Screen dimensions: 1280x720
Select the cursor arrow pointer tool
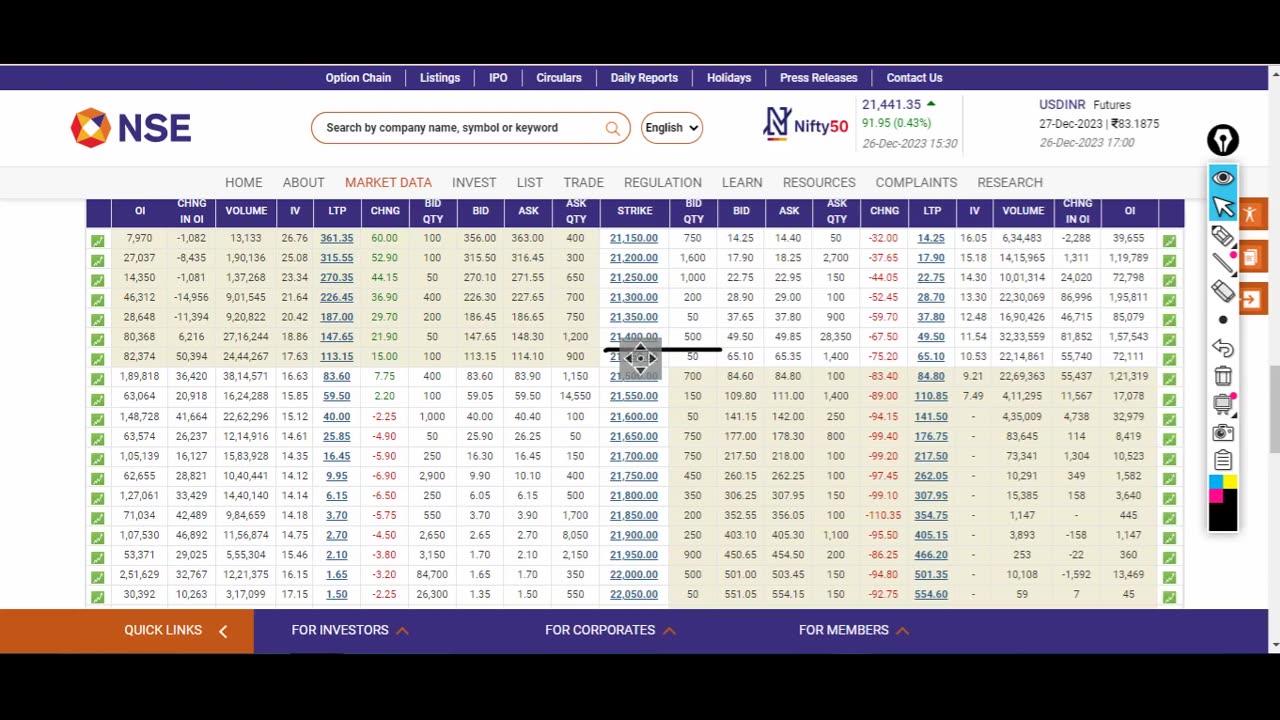pos(1223,207)
